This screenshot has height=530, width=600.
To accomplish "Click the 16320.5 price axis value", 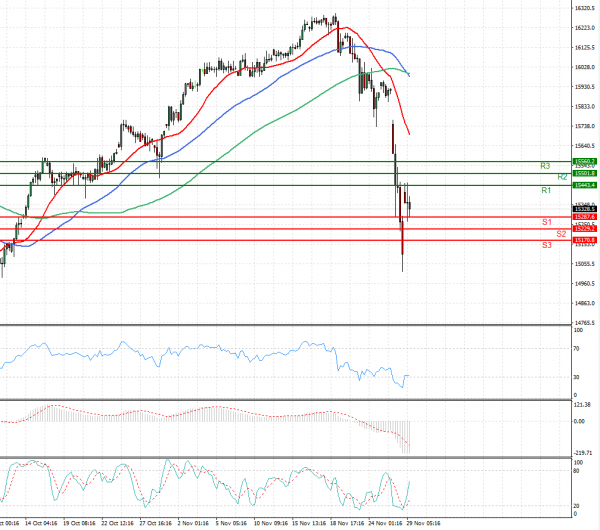I will click(x=585, y=8).
